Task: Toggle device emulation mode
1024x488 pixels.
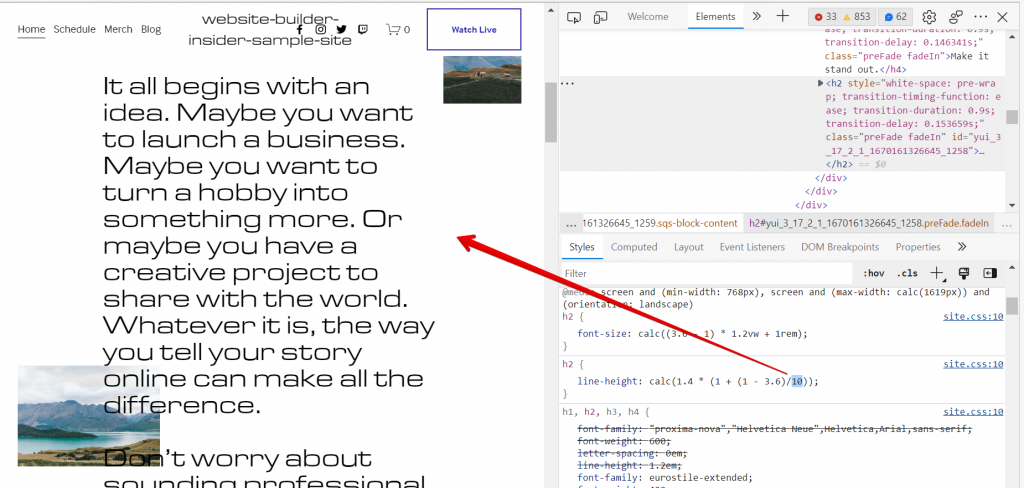Action: pyautogui.click(x=601, y=17)
